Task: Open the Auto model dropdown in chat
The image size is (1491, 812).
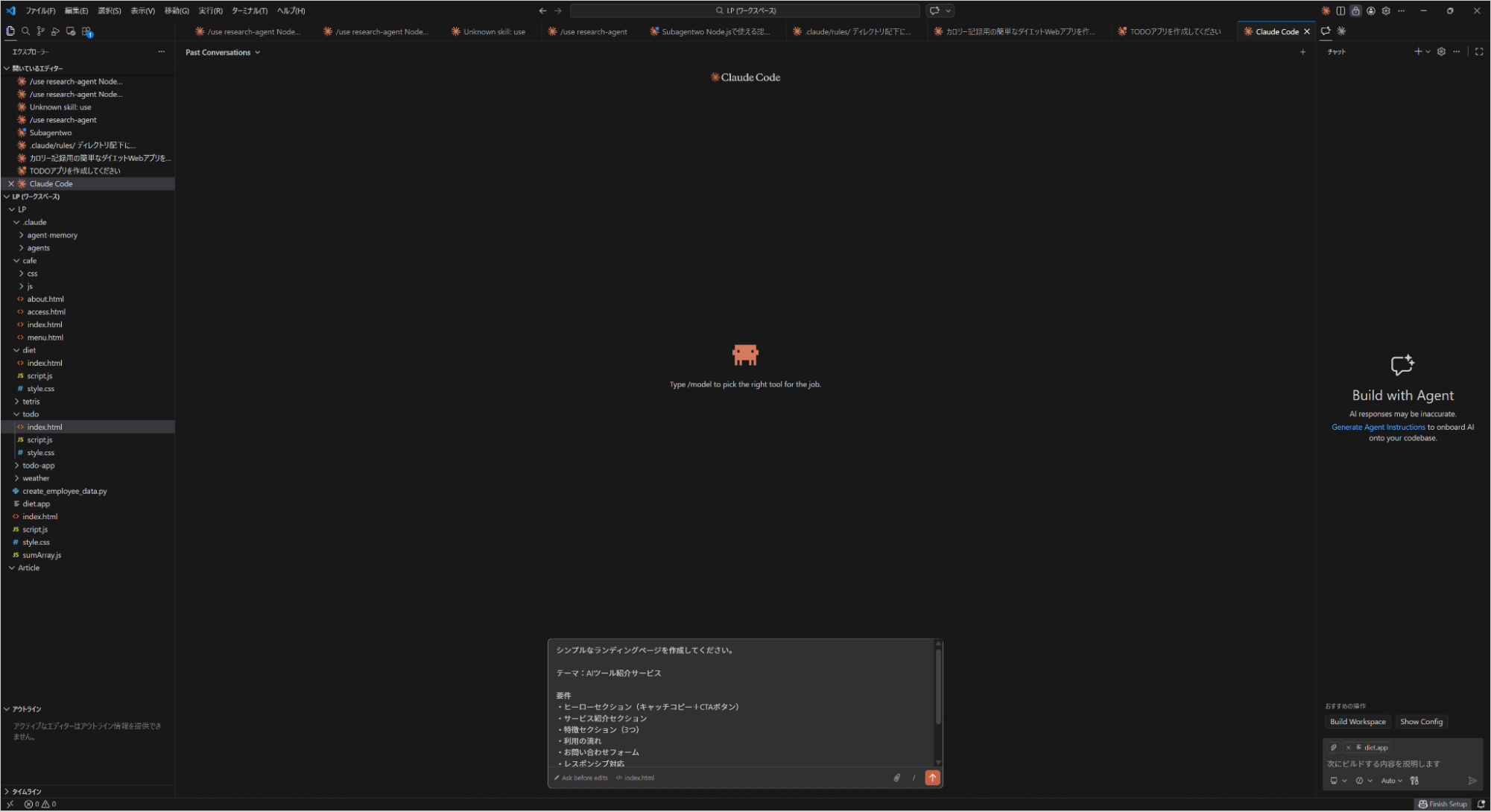Action: [1392, 780]
